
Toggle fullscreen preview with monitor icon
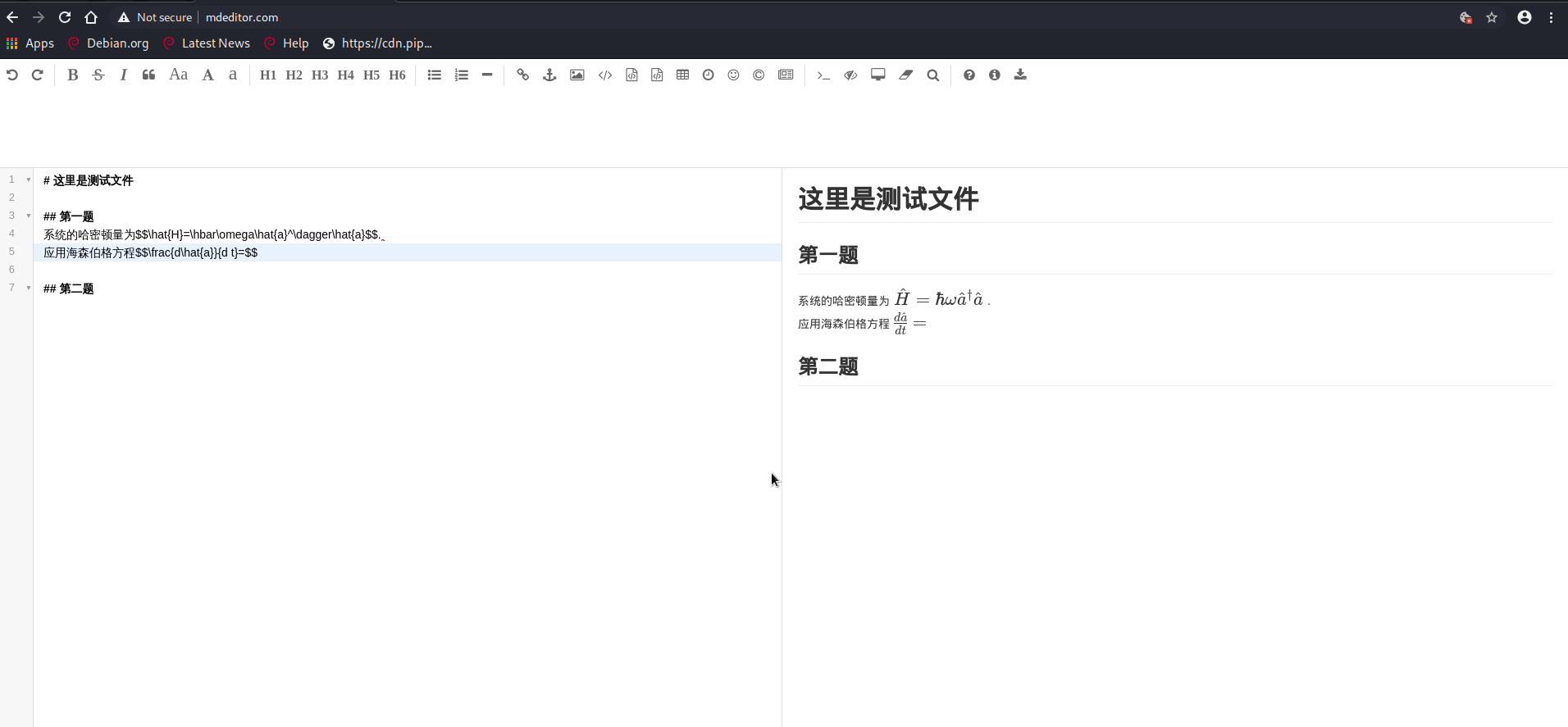(878, 75)
